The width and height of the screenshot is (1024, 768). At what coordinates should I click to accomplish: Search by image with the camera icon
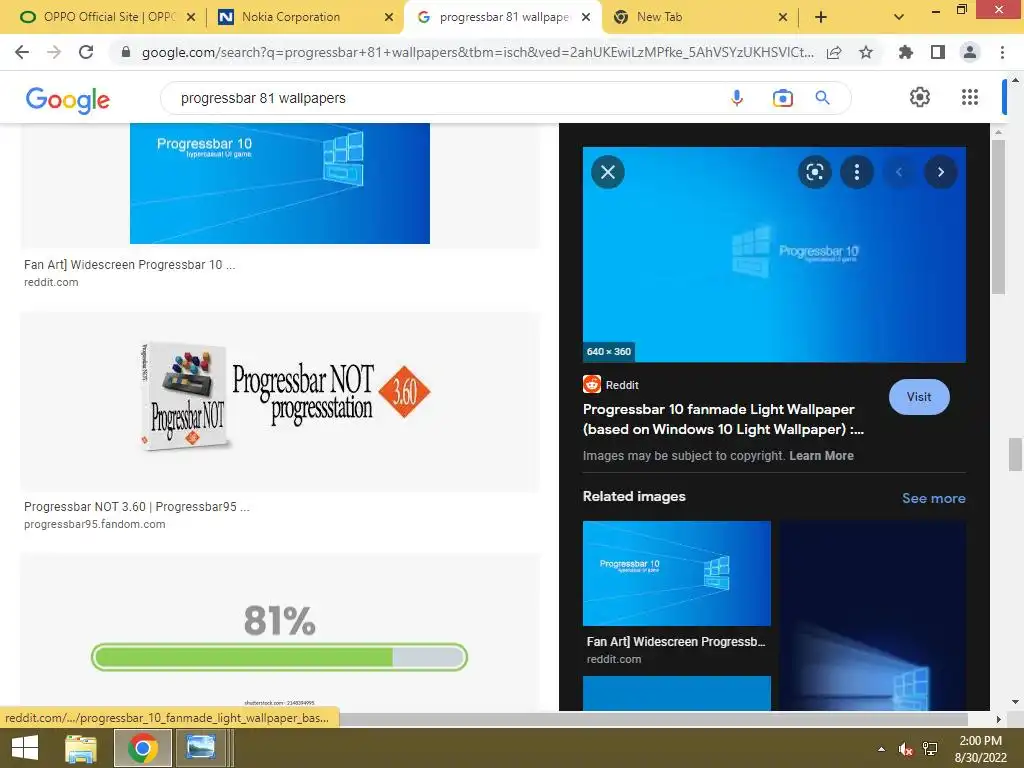point(782,98)
